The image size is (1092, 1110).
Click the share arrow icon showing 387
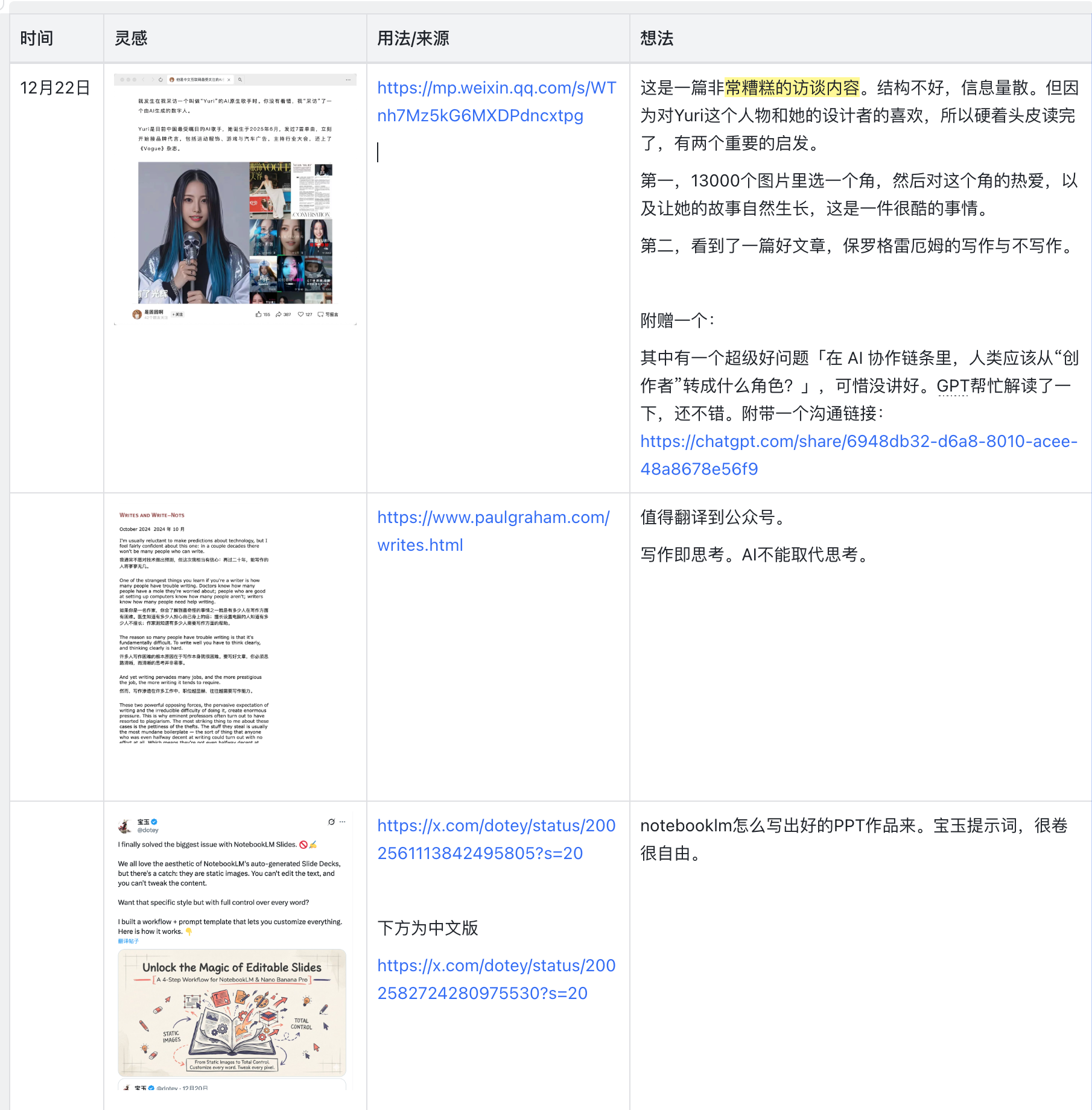pos(279,314)
